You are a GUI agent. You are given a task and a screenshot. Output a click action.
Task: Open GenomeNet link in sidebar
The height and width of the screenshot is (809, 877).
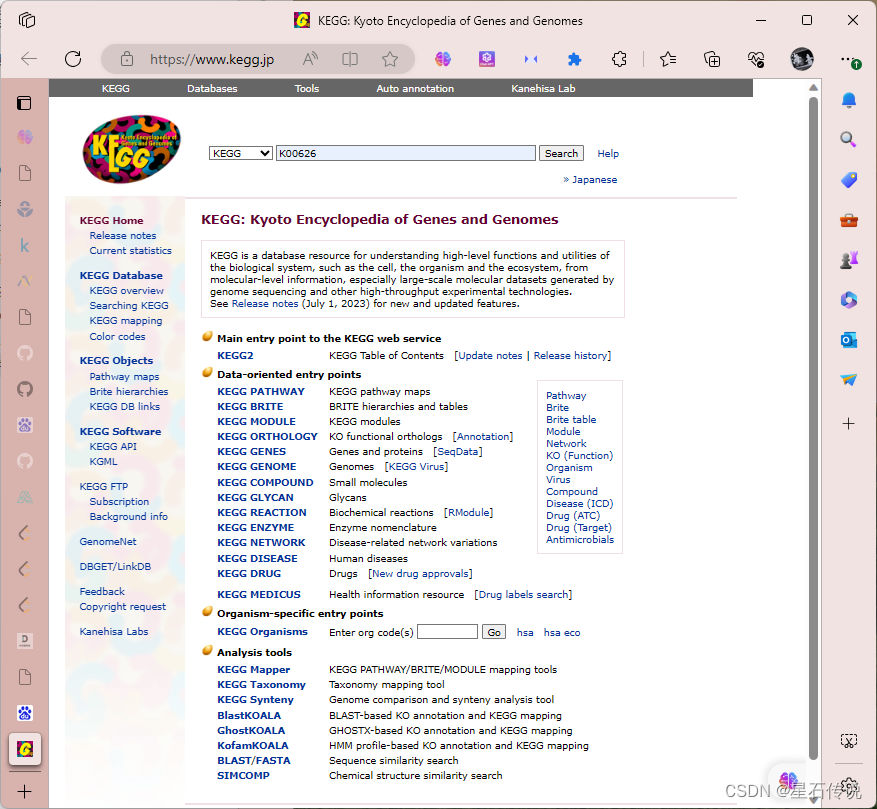[107, 542]
